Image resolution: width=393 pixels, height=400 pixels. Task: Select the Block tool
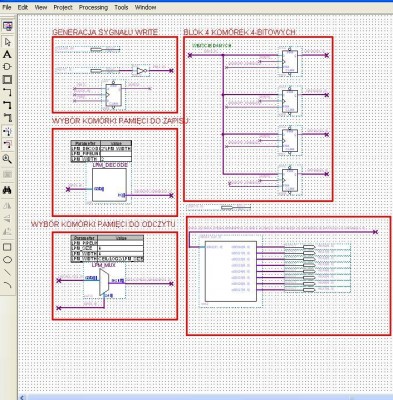pos(7,80)
